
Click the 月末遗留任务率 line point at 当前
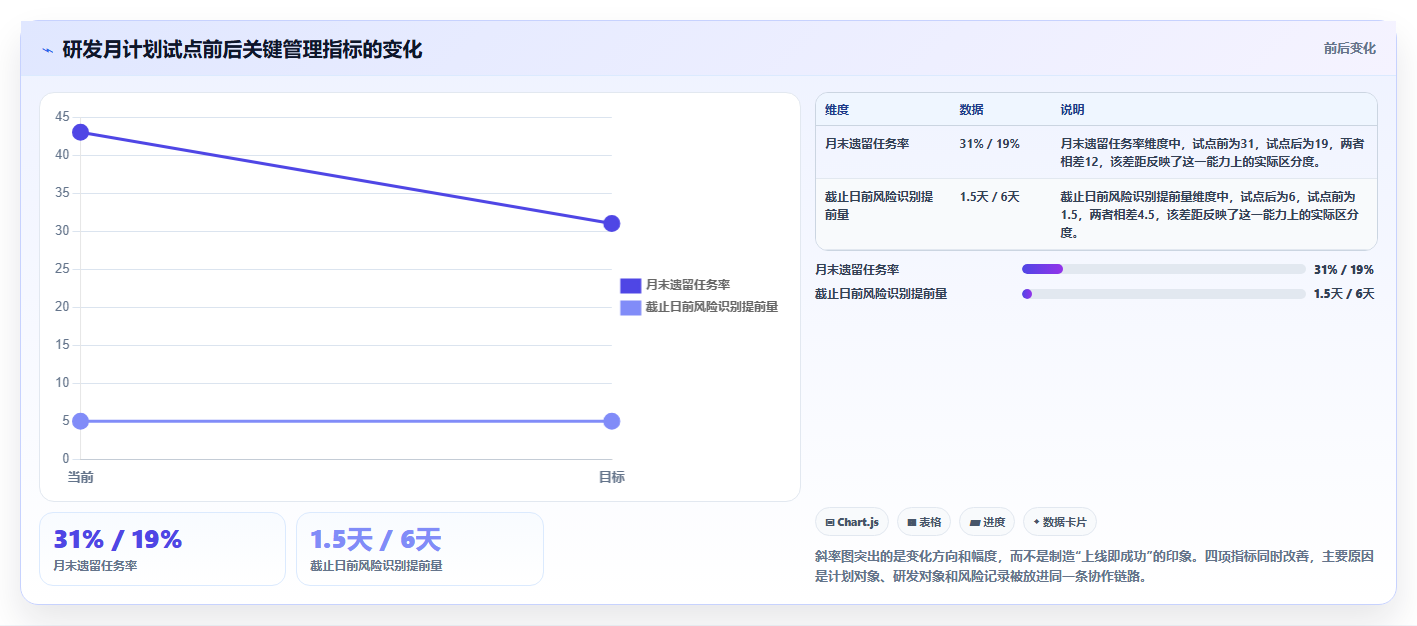point(81,132)
